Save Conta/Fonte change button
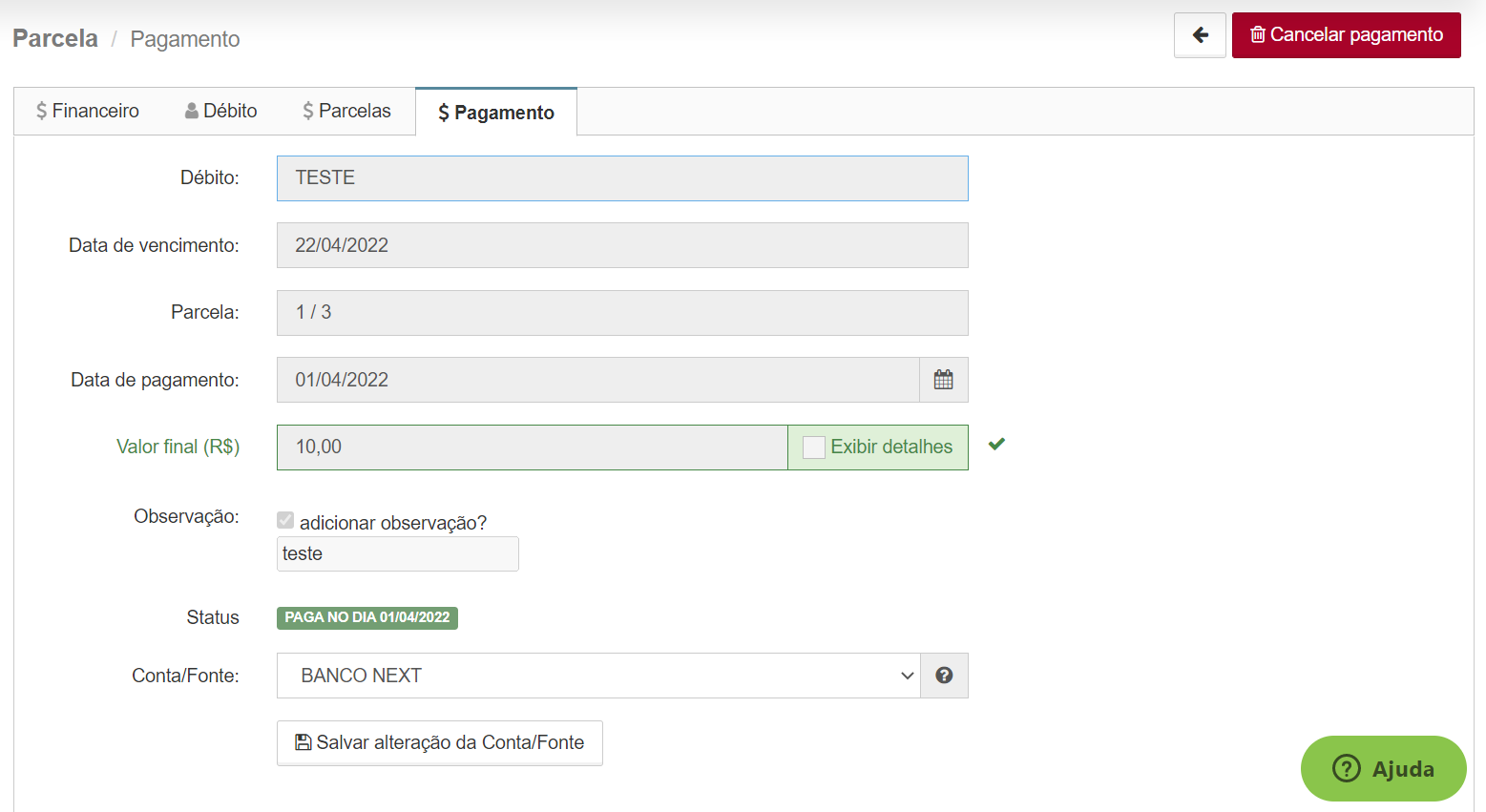The height and width of the screenshot is (812, 1486). click(440, 742)
